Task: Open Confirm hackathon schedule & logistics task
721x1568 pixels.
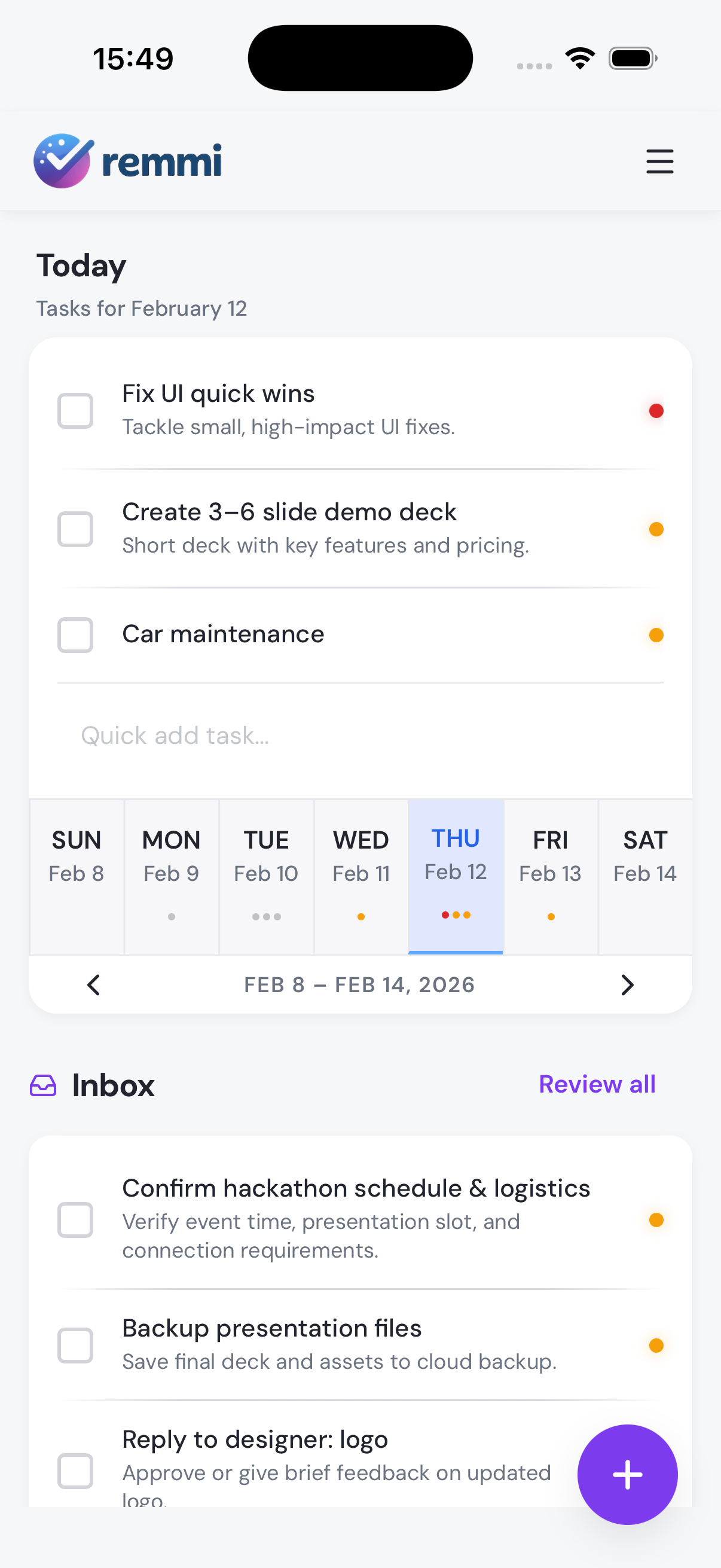Action: click(356, 1188)
